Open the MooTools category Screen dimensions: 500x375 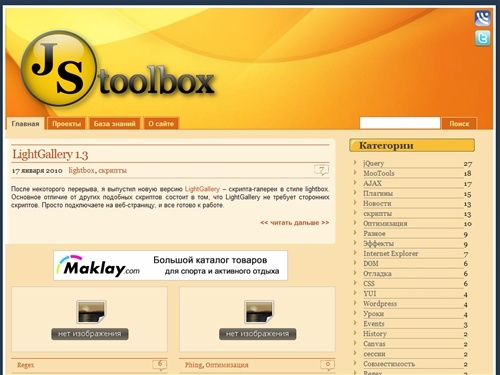[379, 173]
